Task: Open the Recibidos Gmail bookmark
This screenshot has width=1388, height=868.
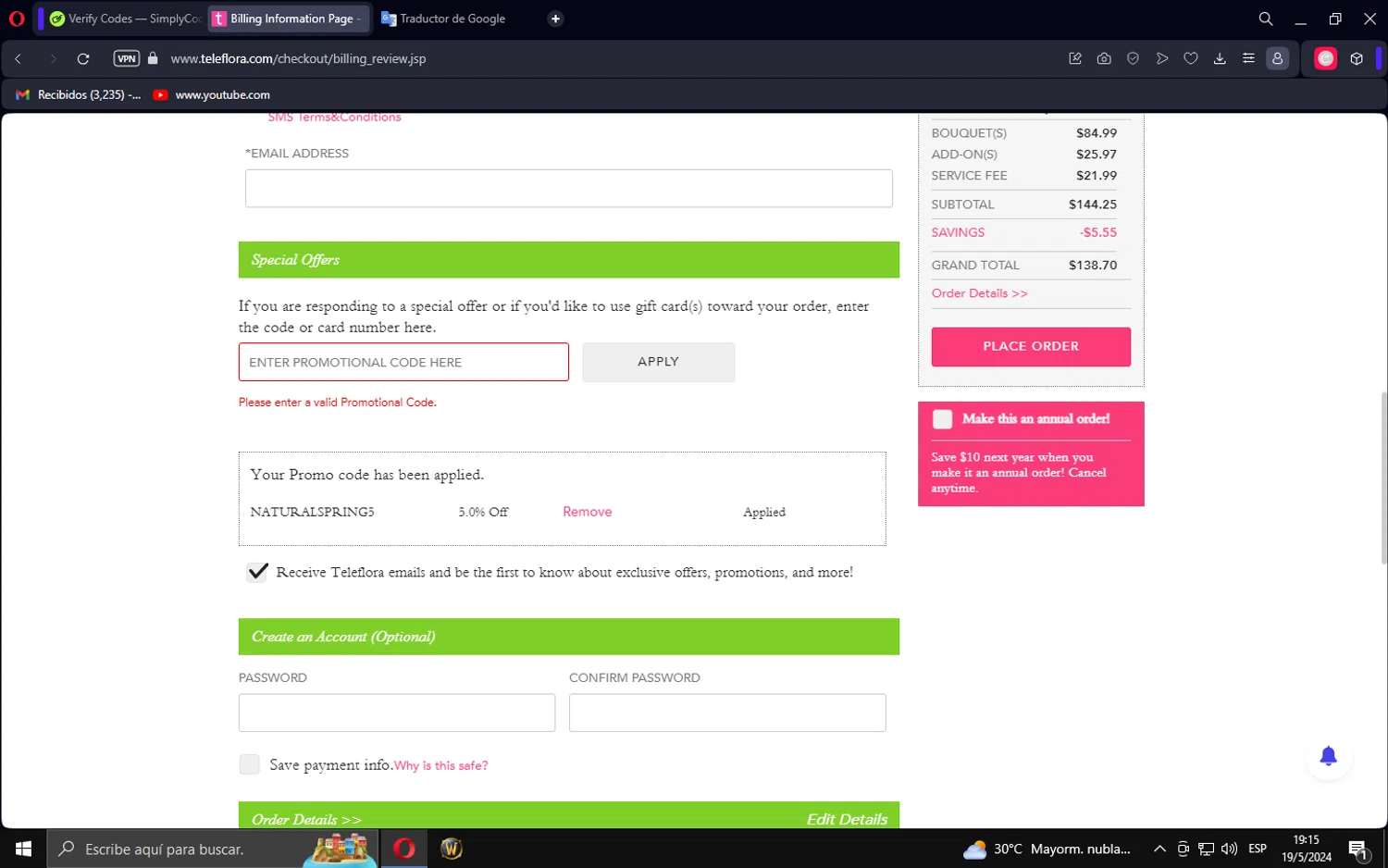Action: tap(79, 94)
